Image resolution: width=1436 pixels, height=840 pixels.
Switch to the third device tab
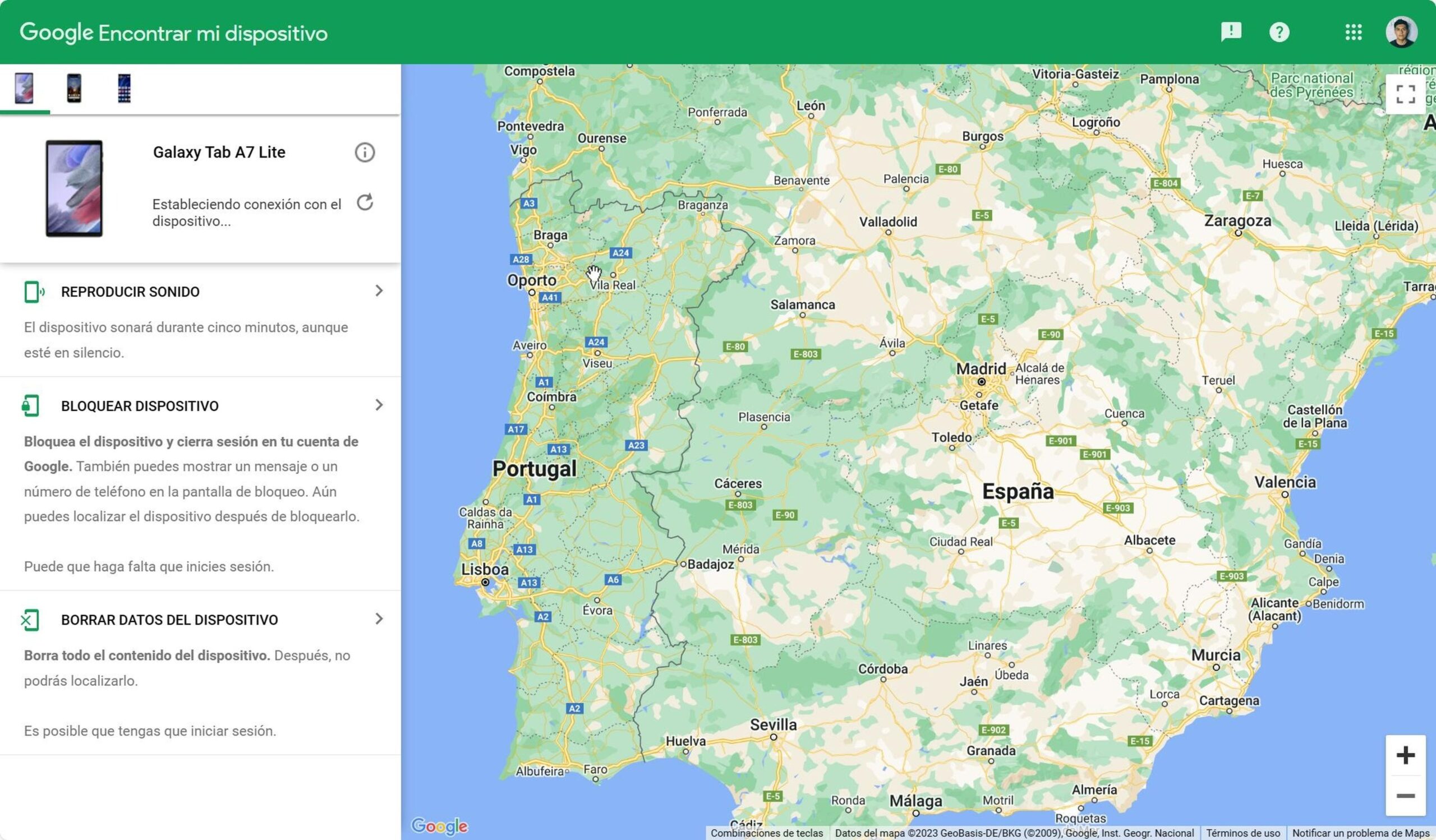point(124,88)
